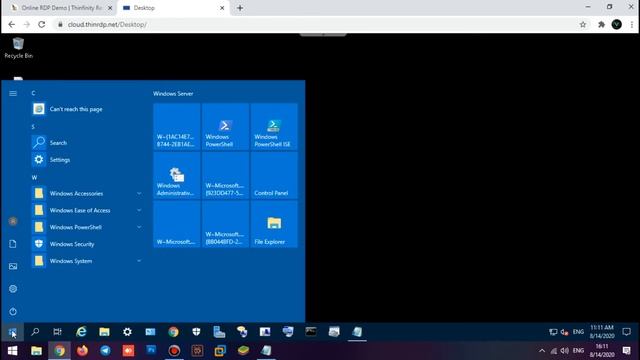
Task: Open the W~Microsoft {BB044BFD tile
Action: coord(225,224)
